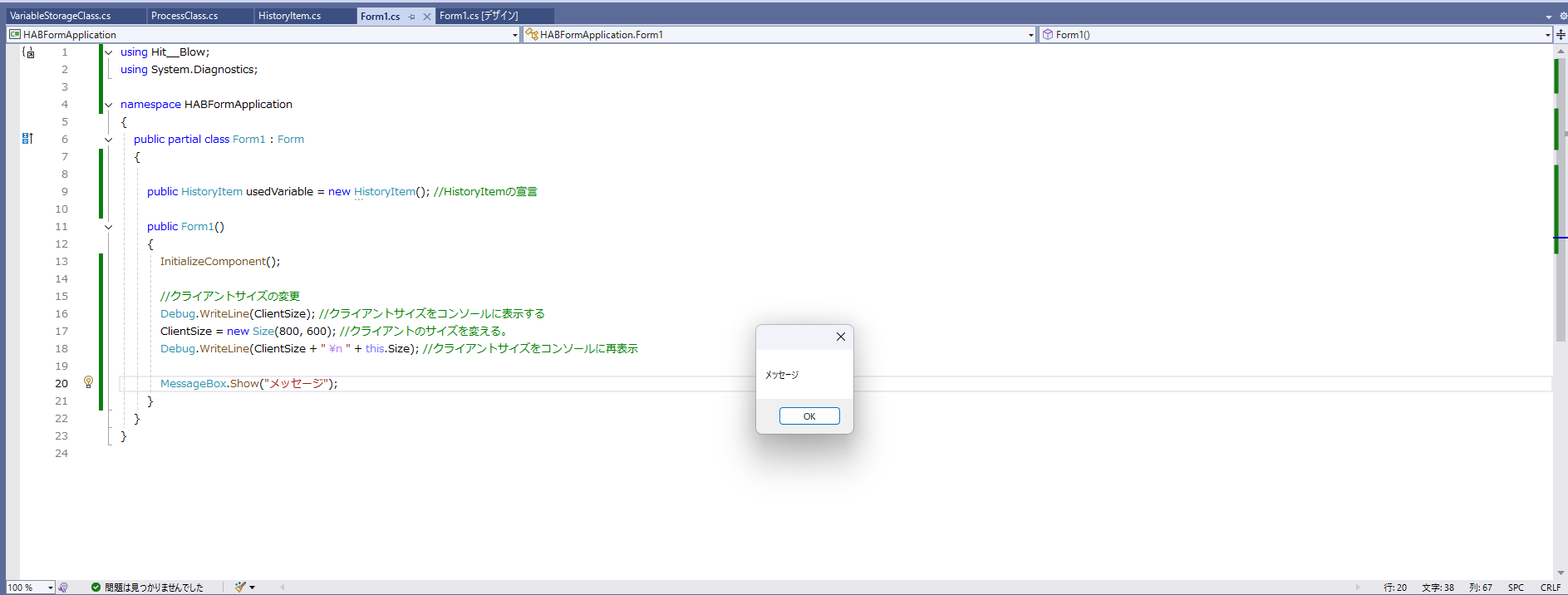Click the code cleanup broom icon

[x=240, y=588]
